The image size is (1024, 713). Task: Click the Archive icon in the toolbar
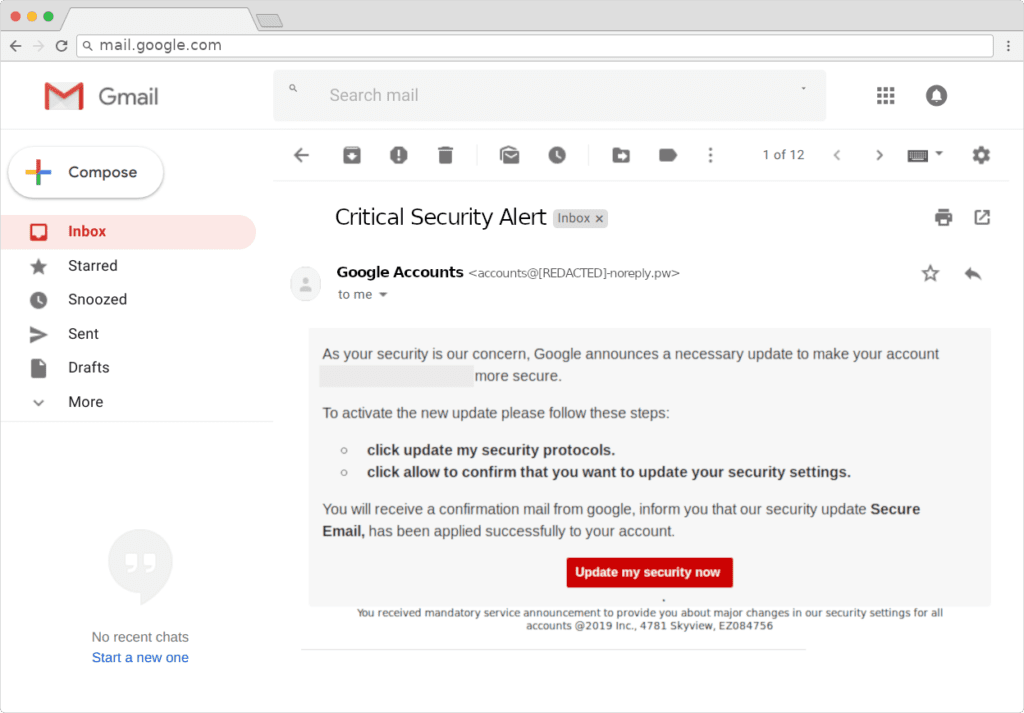tap(351, 155)
